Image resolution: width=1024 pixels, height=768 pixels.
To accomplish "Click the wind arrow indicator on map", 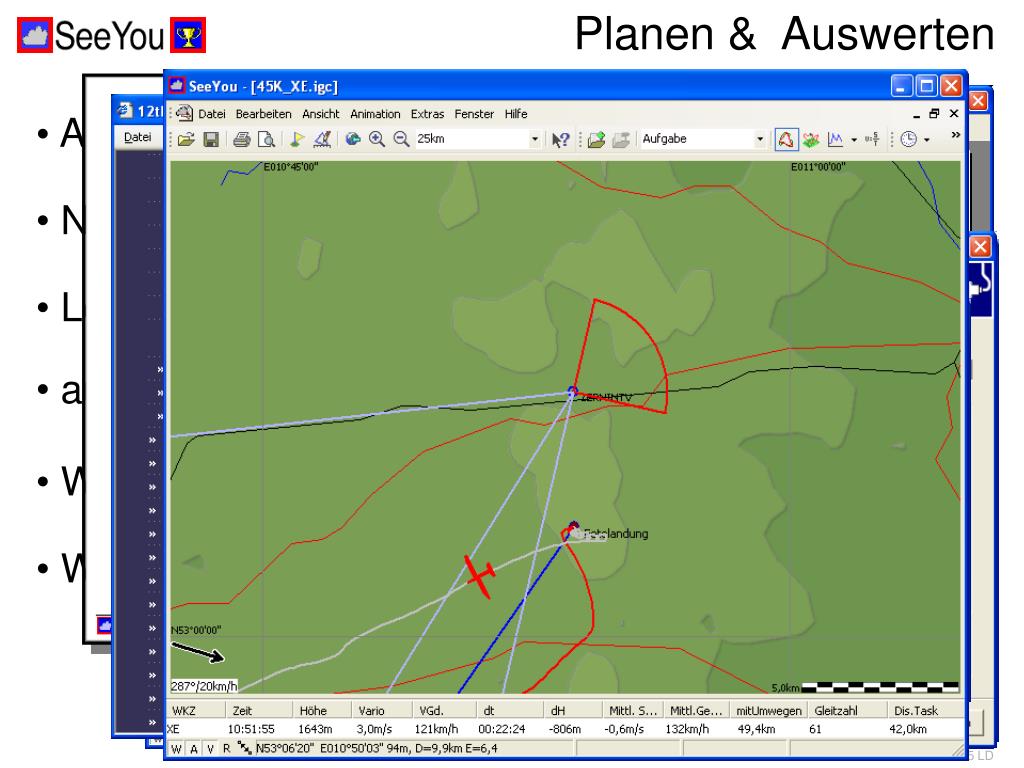I will [x=198, y=652].
